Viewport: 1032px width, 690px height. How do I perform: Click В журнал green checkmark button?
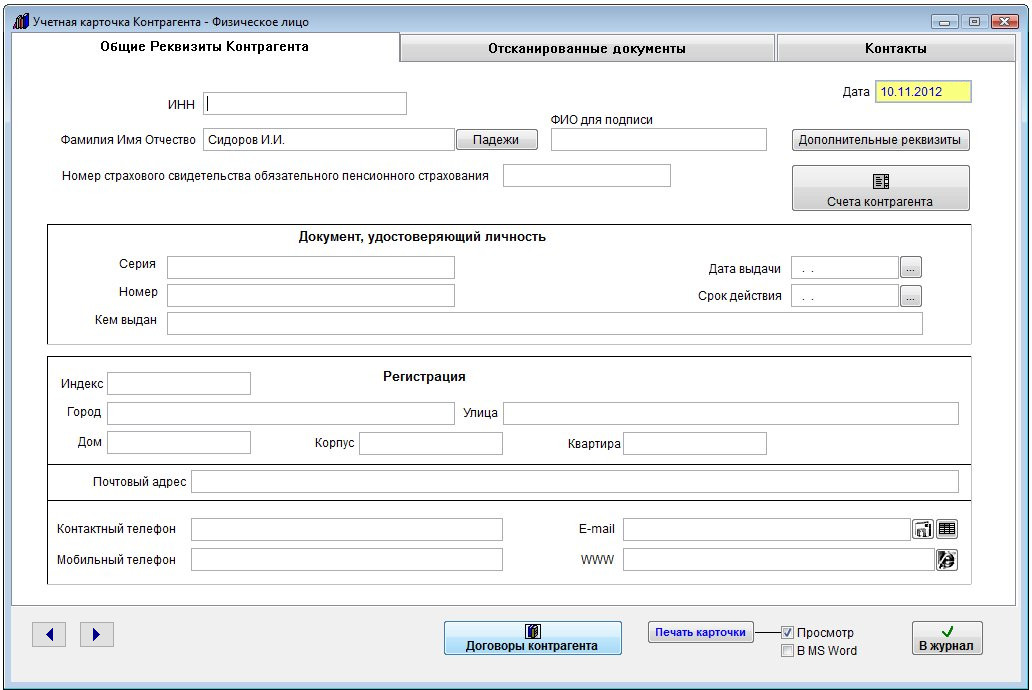pos(947,638)
